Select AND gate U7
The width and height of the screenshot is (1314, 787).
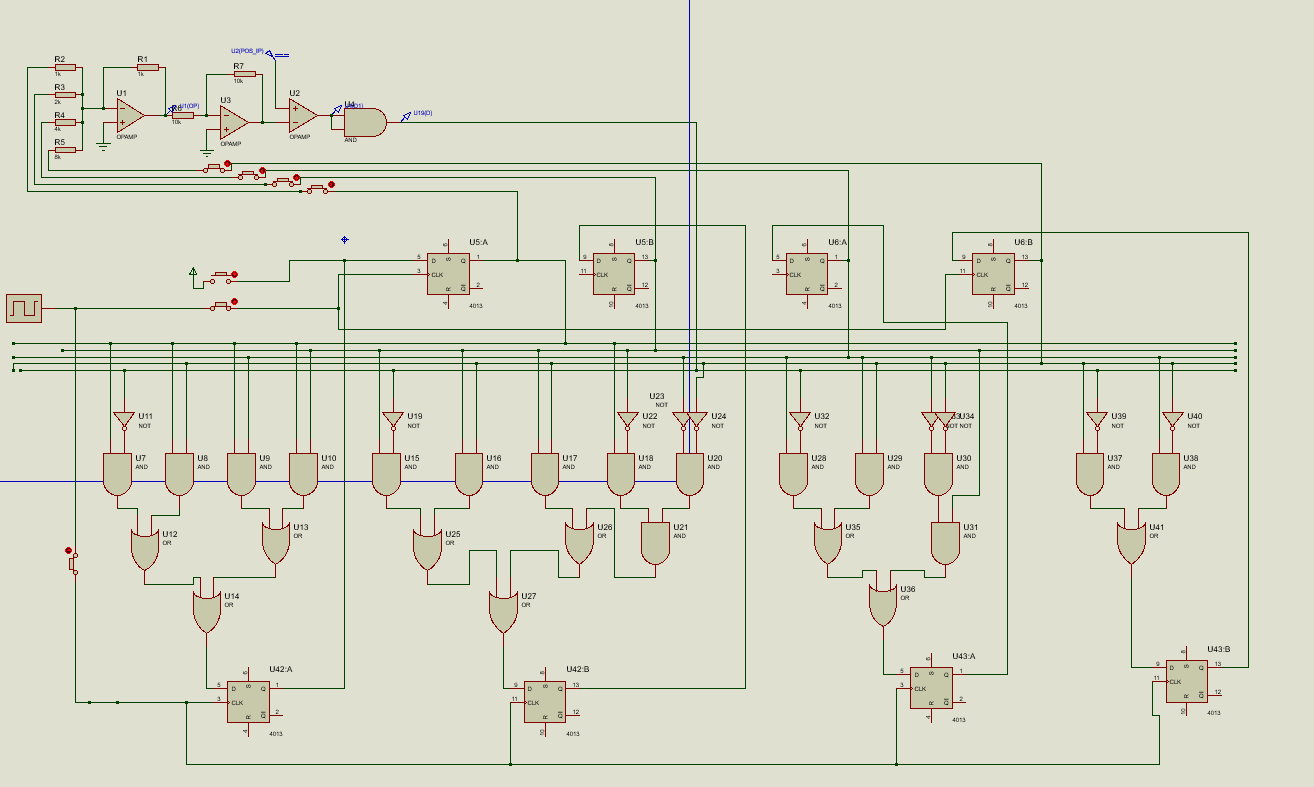pyautogui.click(x=117, y=474)
